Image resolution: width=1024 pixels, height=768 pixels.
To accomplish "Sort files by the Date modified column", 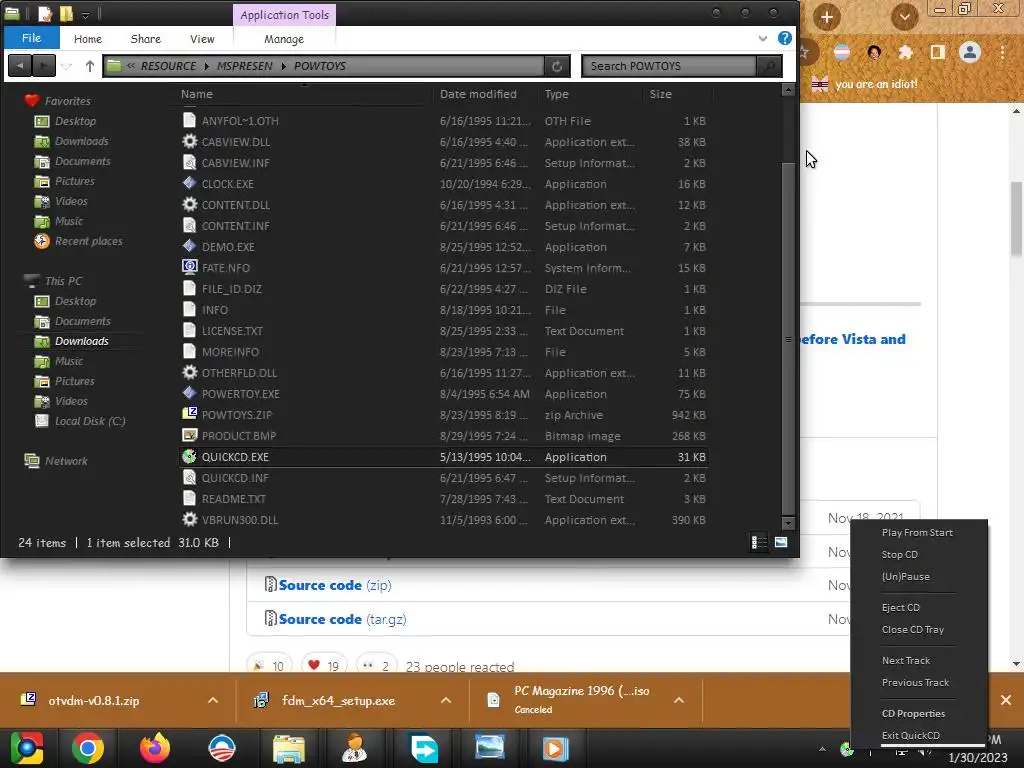I will [x=478, y=94].
